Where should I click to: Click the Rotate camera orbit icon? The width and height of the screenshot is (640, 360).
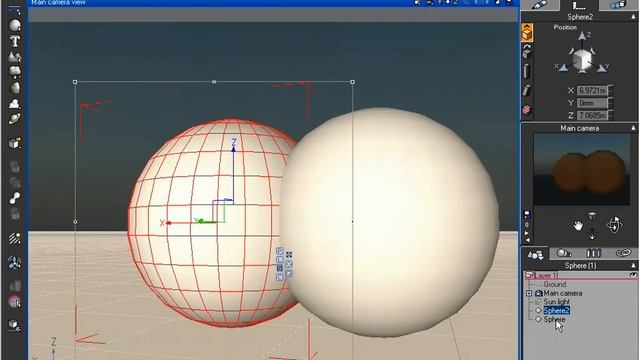click(x=614, y=225)
